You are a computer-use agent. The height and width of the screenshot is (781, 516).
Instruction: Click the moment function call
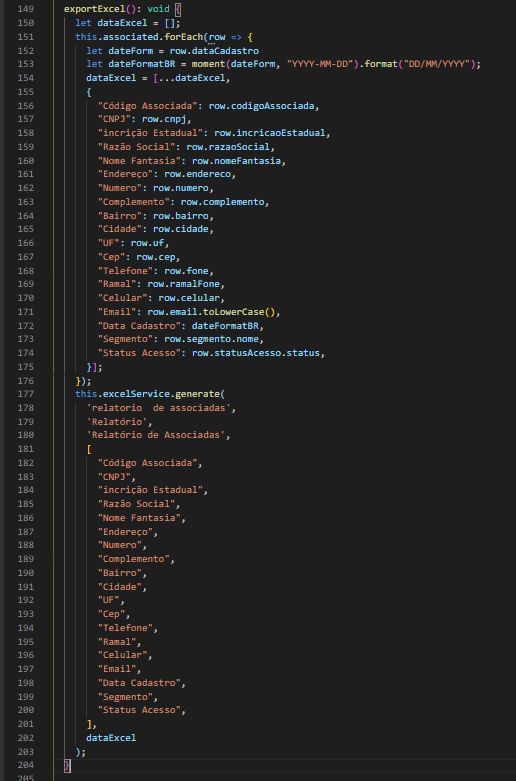[211, 64]
